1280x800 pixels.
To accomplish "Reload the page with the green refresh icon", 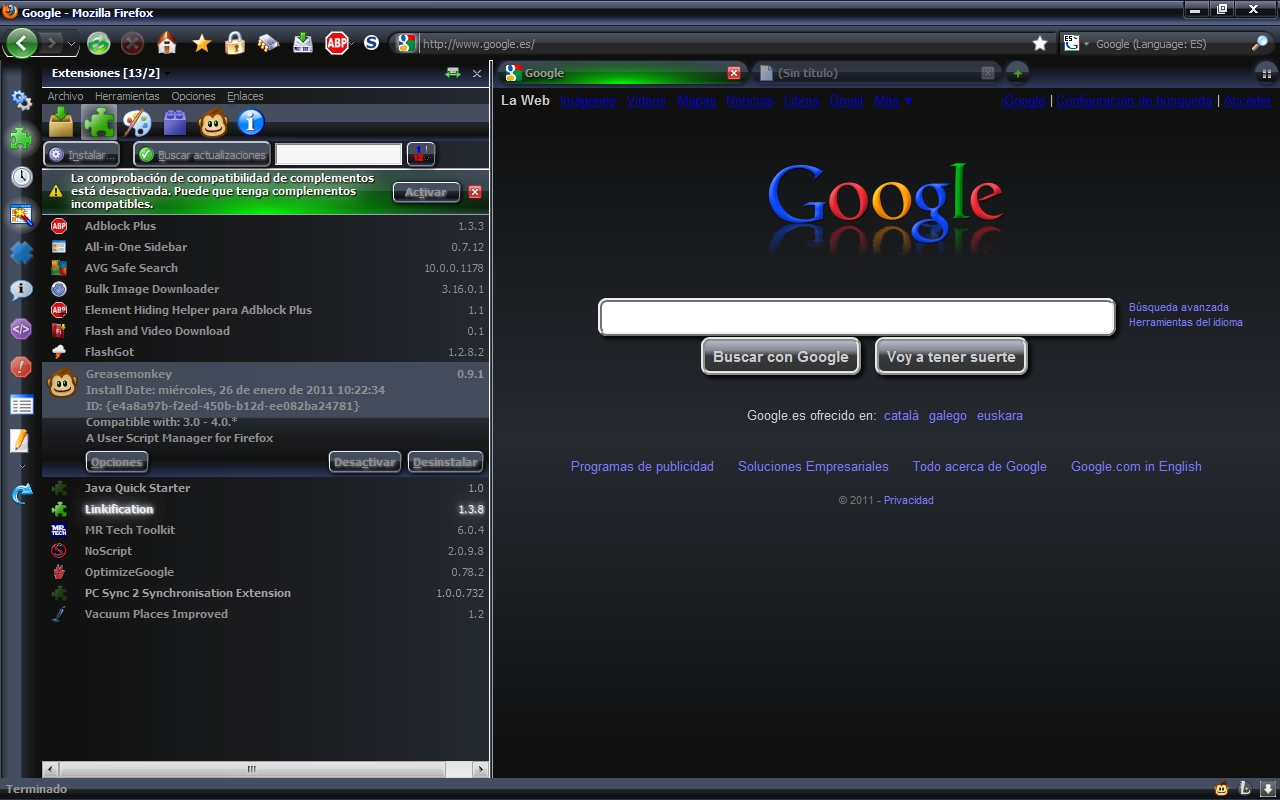I will click(x=98, y=43).
